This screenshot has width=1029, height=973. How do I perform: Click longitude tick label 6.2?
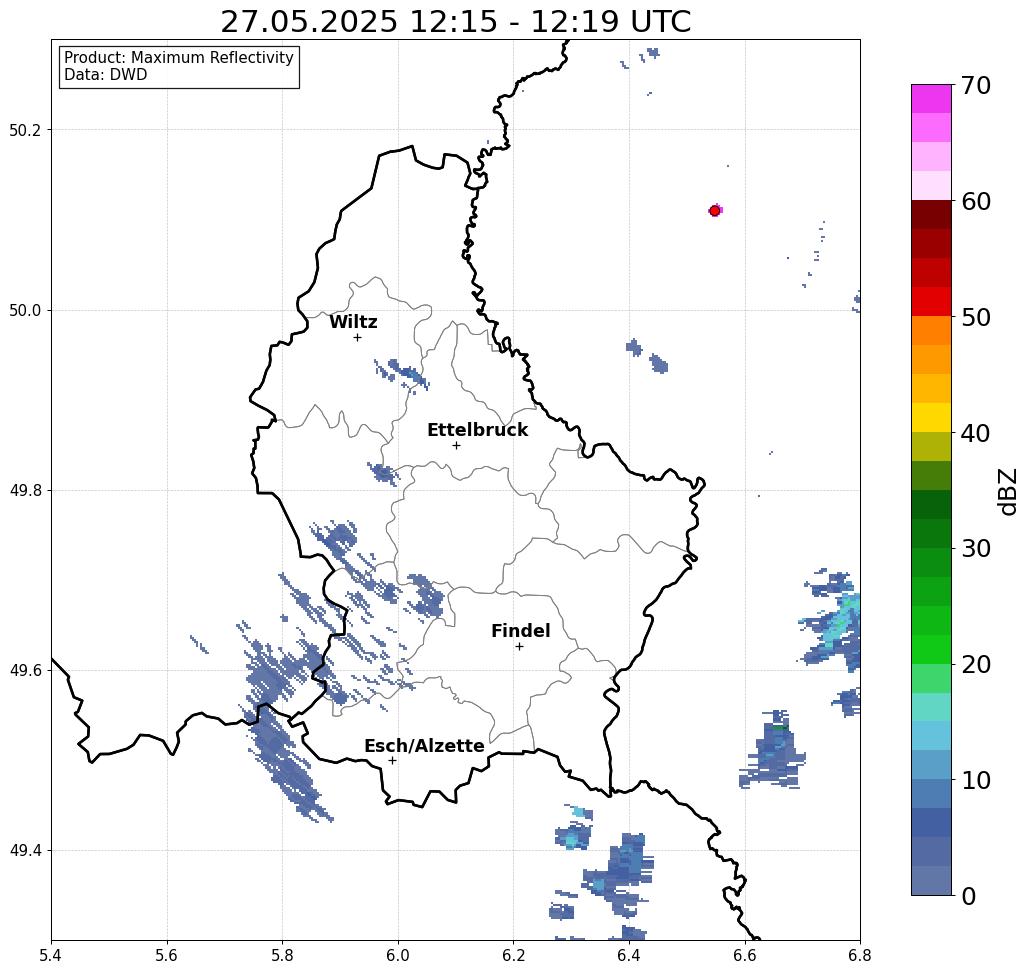pyautogui.click(x=514, y=955)
